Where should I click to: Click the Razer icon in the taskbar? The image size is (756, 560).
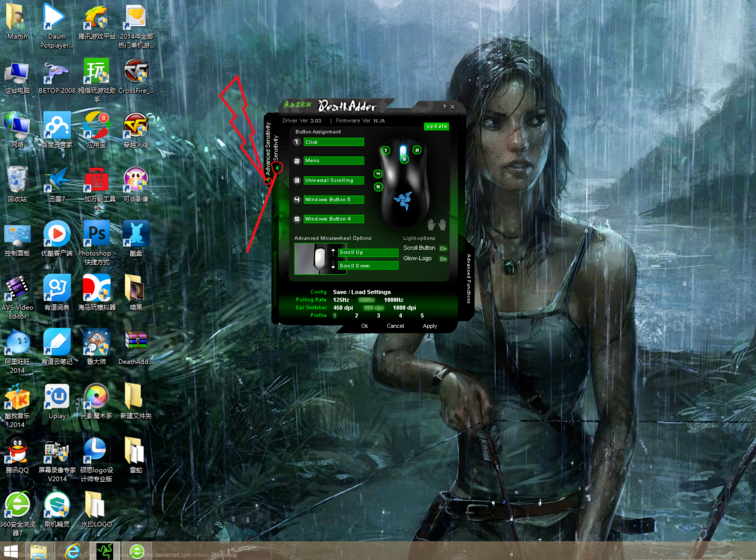tap(105, 551)
